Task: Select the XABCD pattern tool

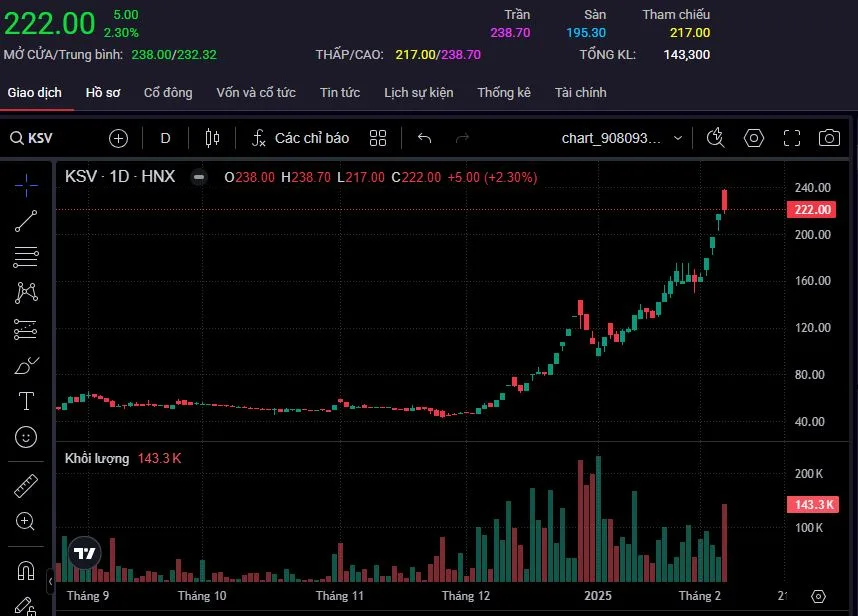Action: [26, 293]
